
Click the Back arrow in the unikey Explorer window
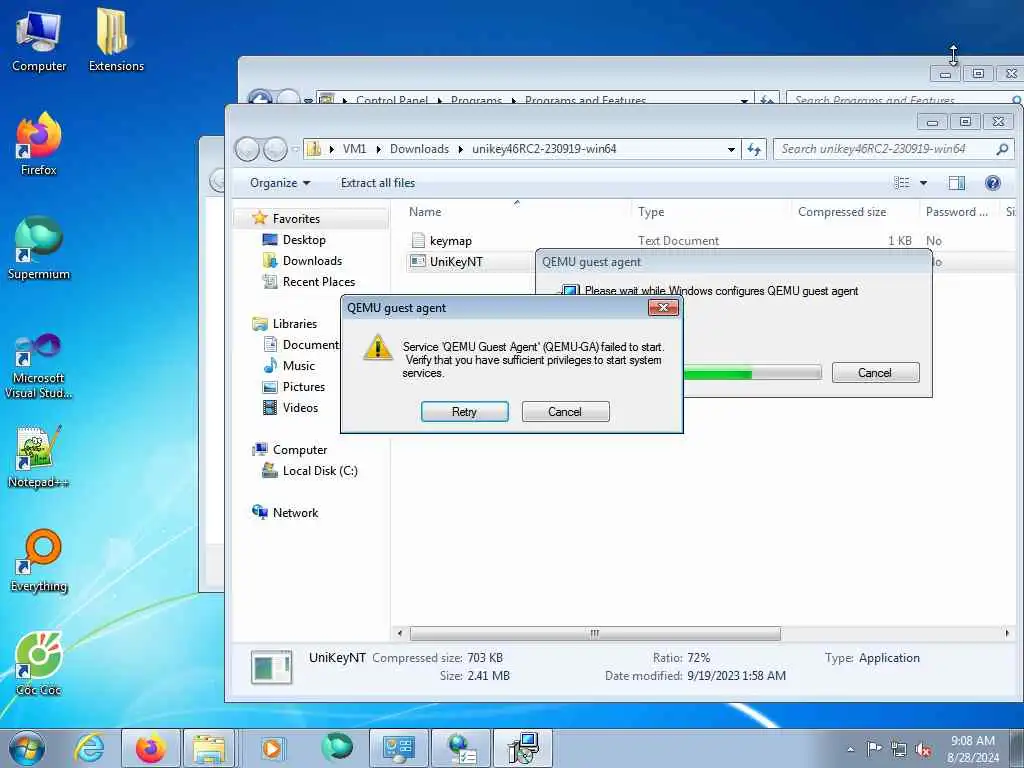pyautogui.click(x=248, y=149)
